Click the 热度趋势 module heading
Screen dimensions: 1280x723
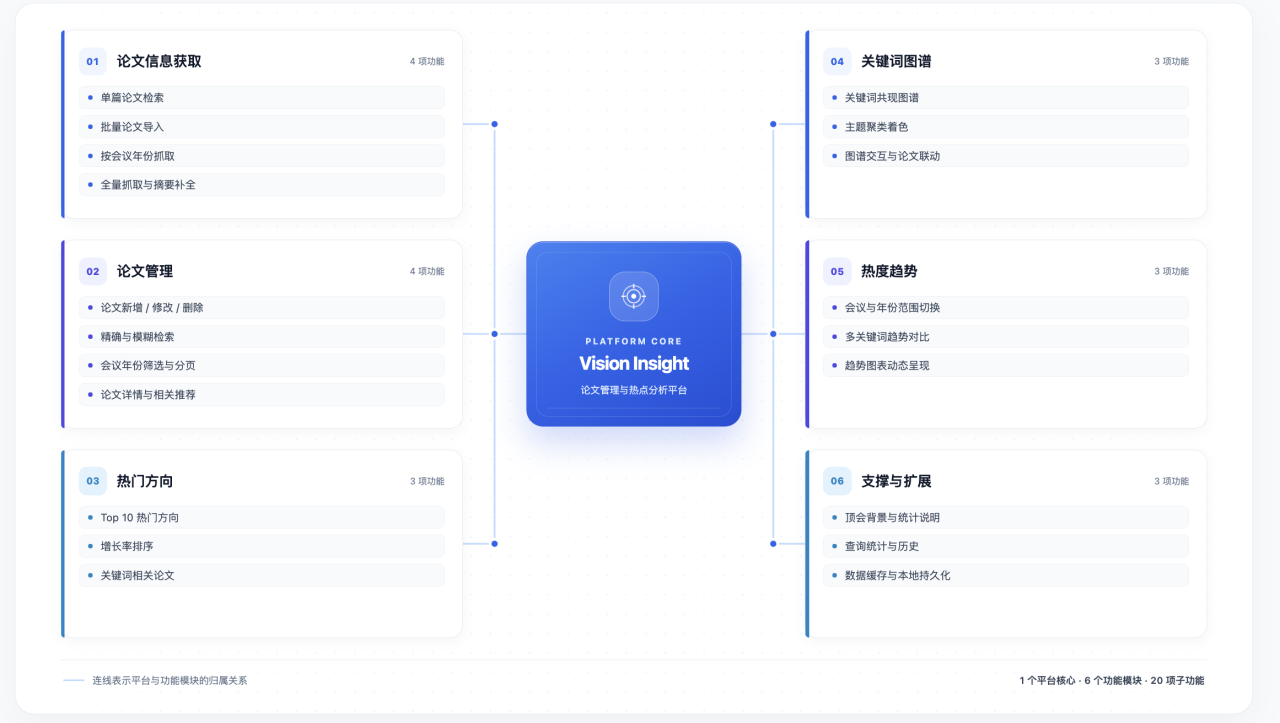click(889, 271)
